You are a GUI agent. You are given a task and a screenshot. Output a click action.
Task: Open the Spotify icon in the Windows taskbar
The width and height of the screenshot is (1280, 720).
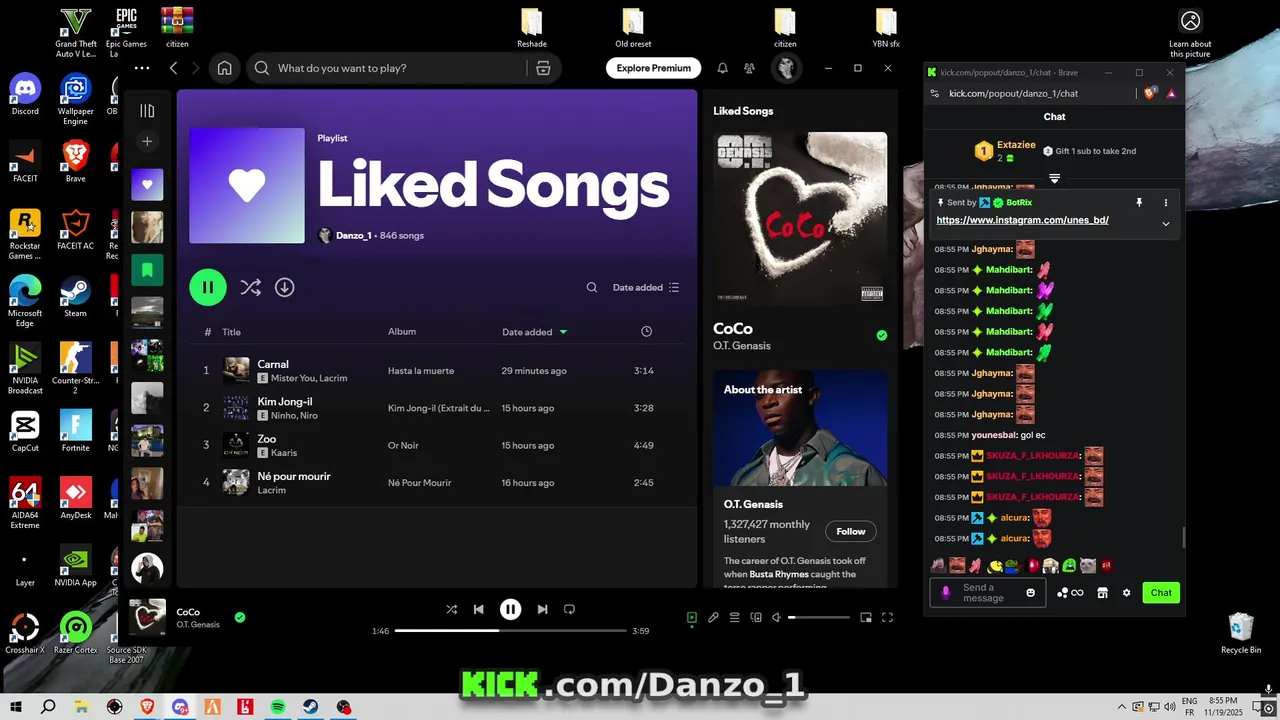[x=278, y=707]
